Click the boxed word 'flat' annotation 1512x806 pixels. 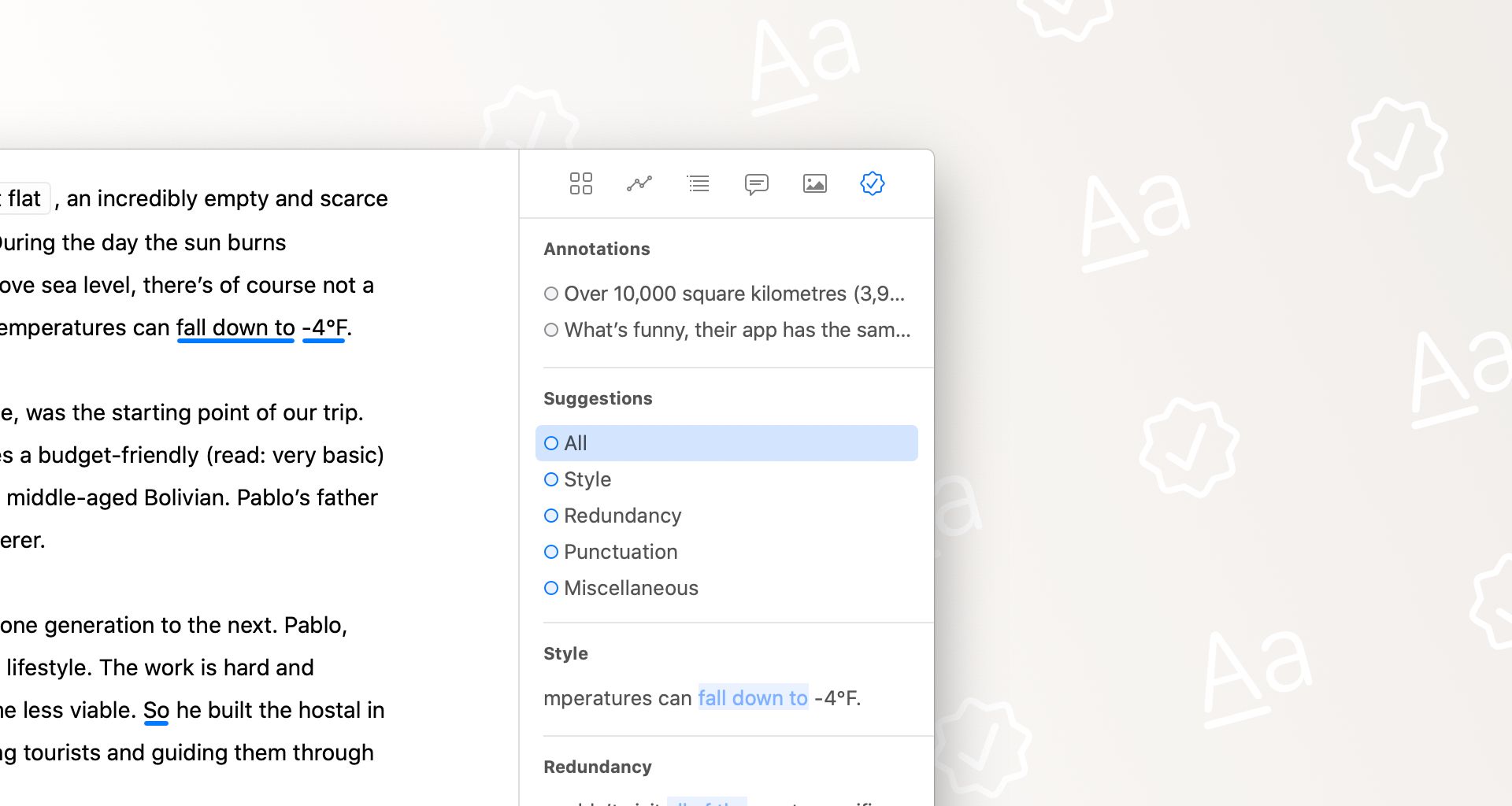(24, 198)
